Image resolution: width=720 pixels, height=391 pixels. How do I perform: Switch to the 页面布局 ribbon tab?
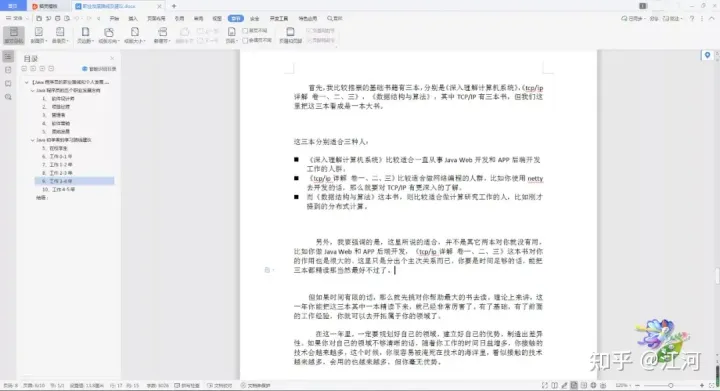coord(156,18)
